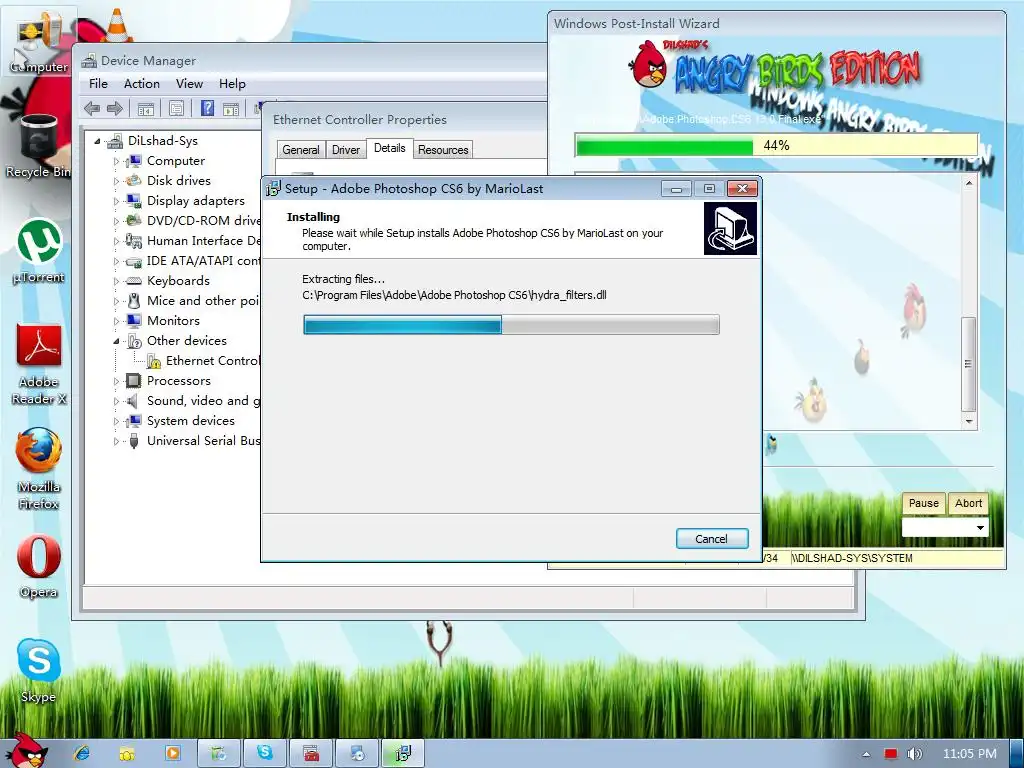
Task: Expand the Display adapters node
Action: 116,201
